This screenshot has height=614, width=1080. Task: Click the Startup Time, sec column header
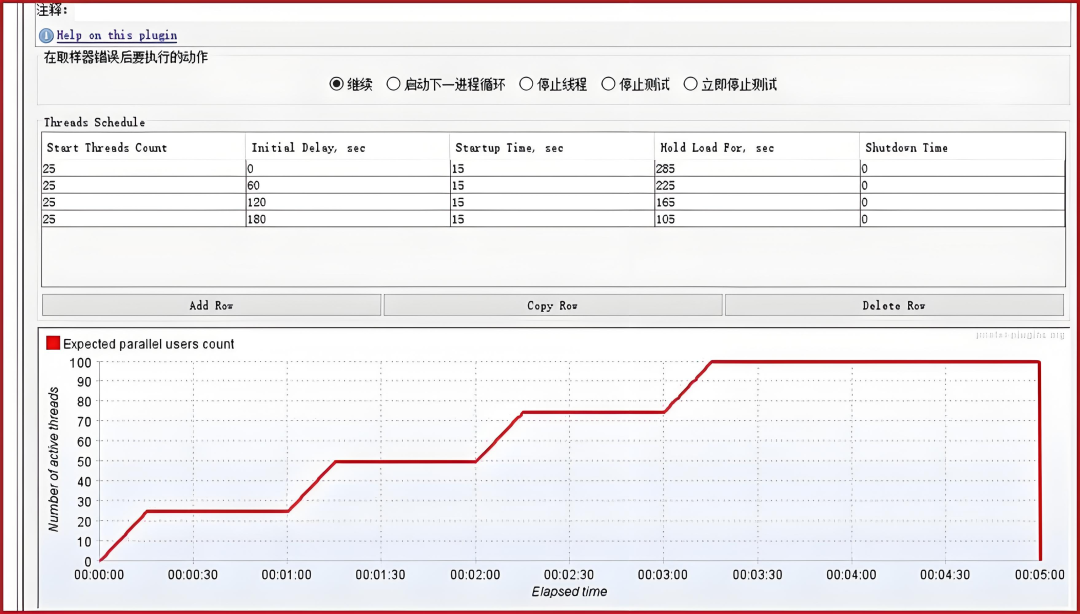(x=552, y=147)
